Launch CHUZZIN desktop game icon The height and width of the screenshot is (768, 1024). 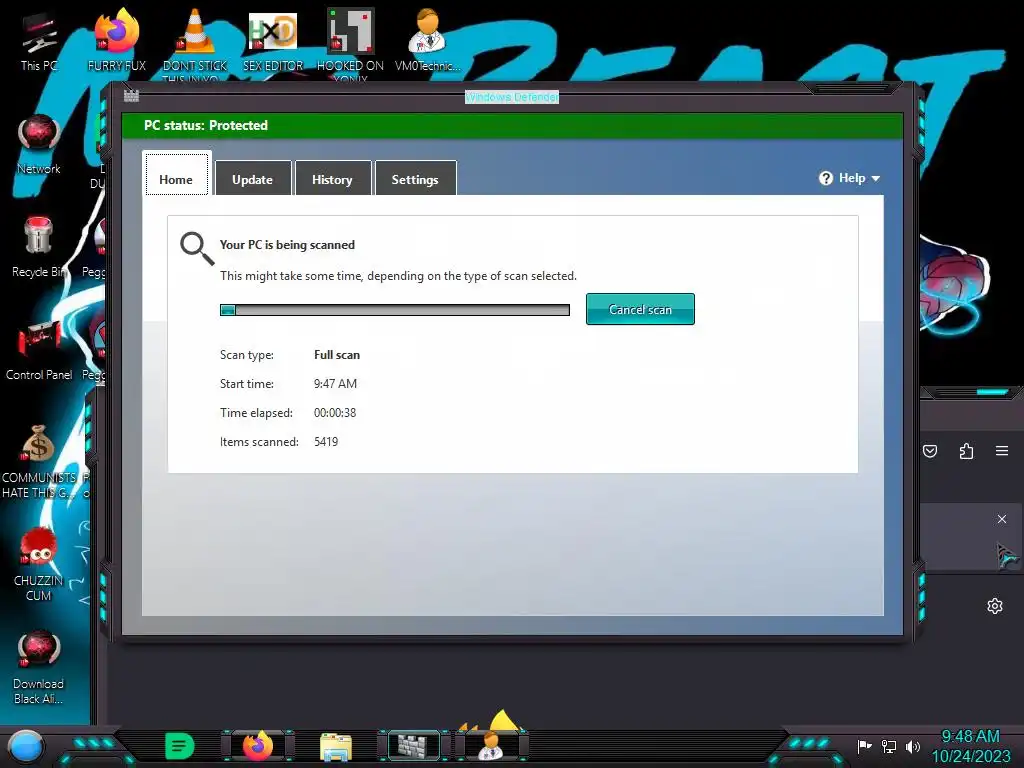coord(39,564)
